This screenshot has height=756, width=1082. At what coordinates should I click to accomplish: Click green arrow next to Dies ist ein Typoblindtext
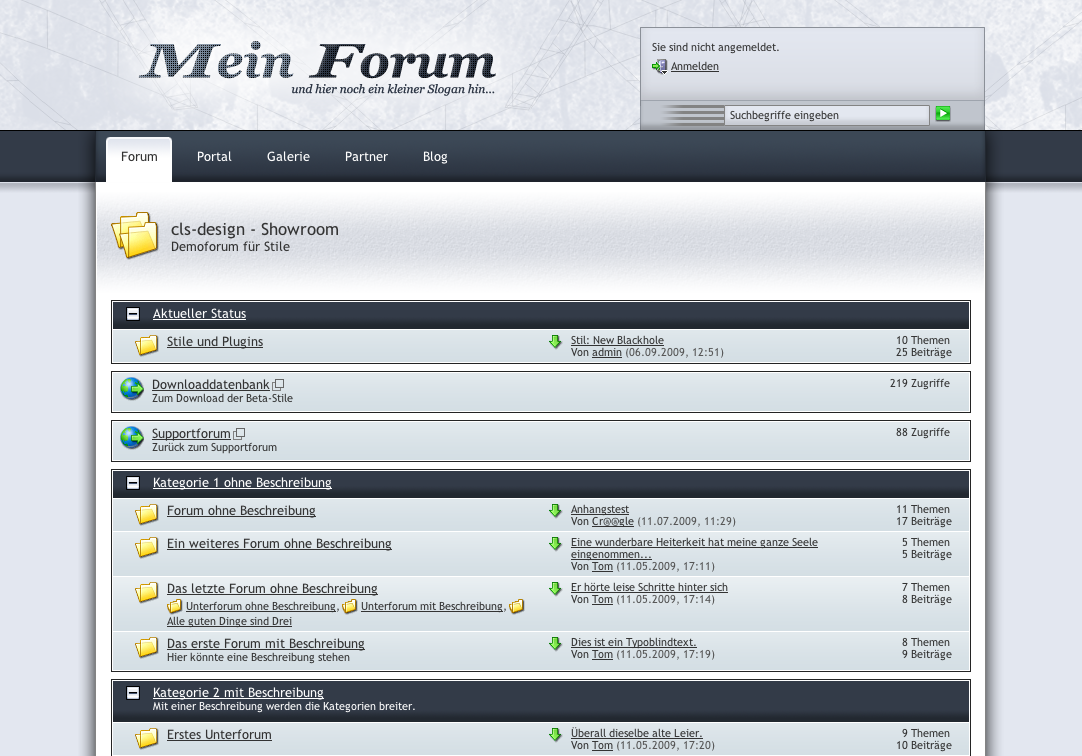tap(555, 644)
